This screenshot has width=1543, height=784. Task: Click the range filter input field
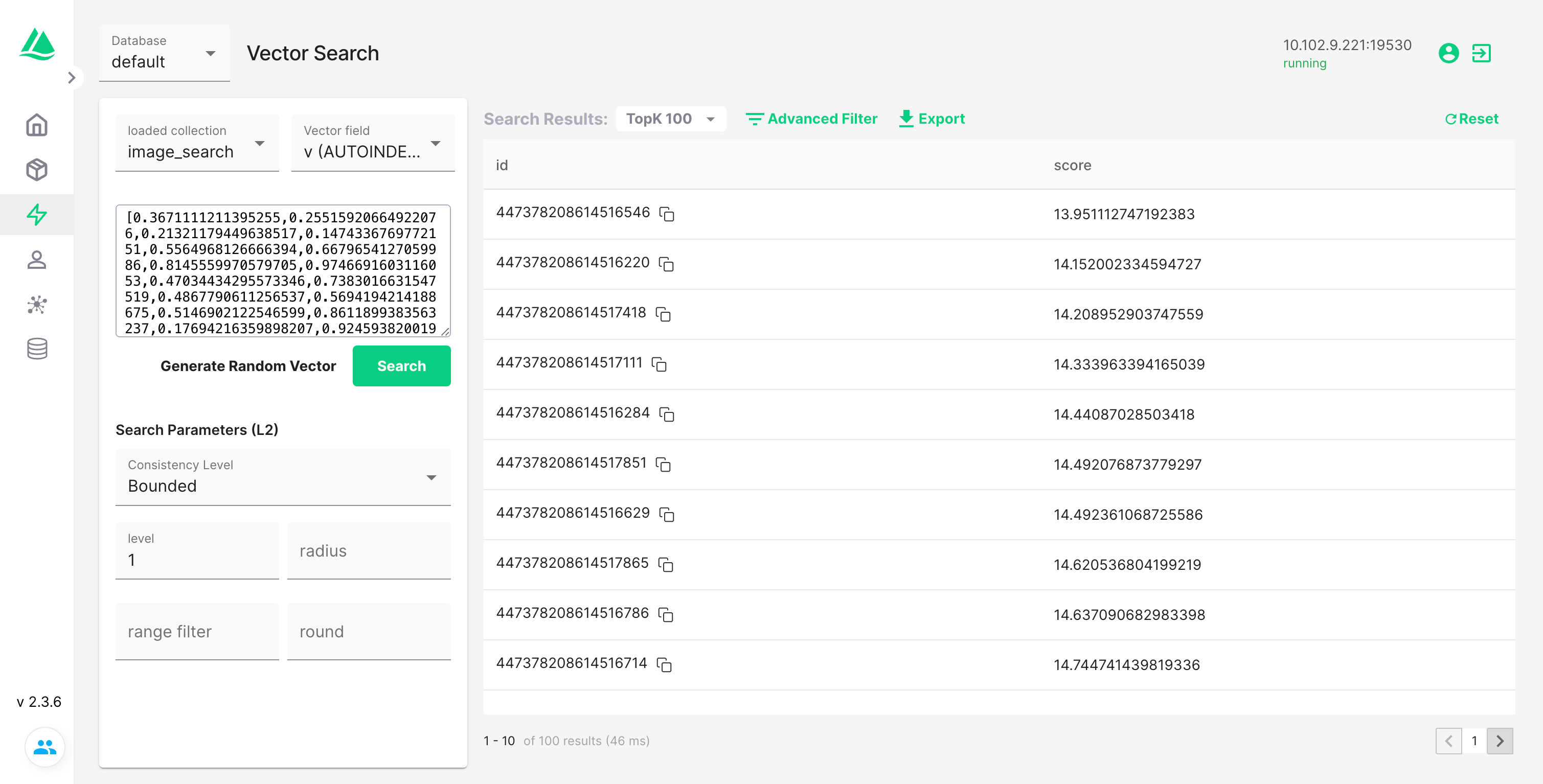click(x=197, y=632)
